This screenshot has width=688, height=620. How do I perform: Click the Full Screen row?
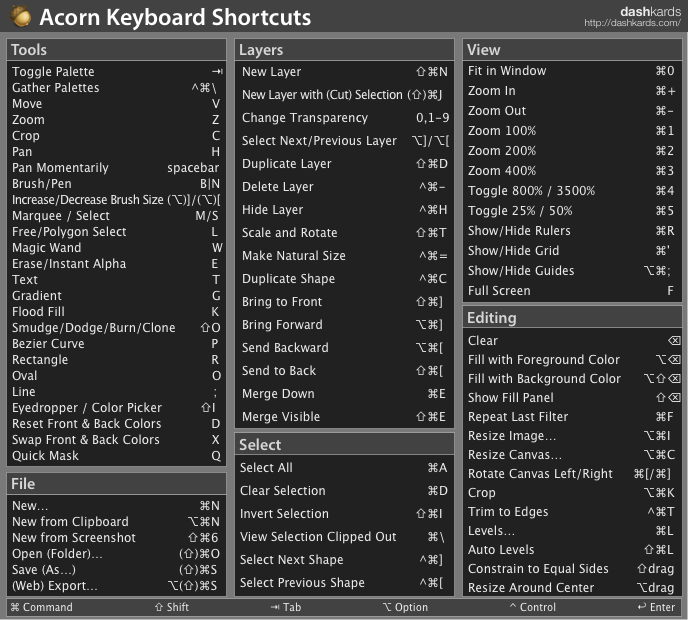tap(572, 291)
